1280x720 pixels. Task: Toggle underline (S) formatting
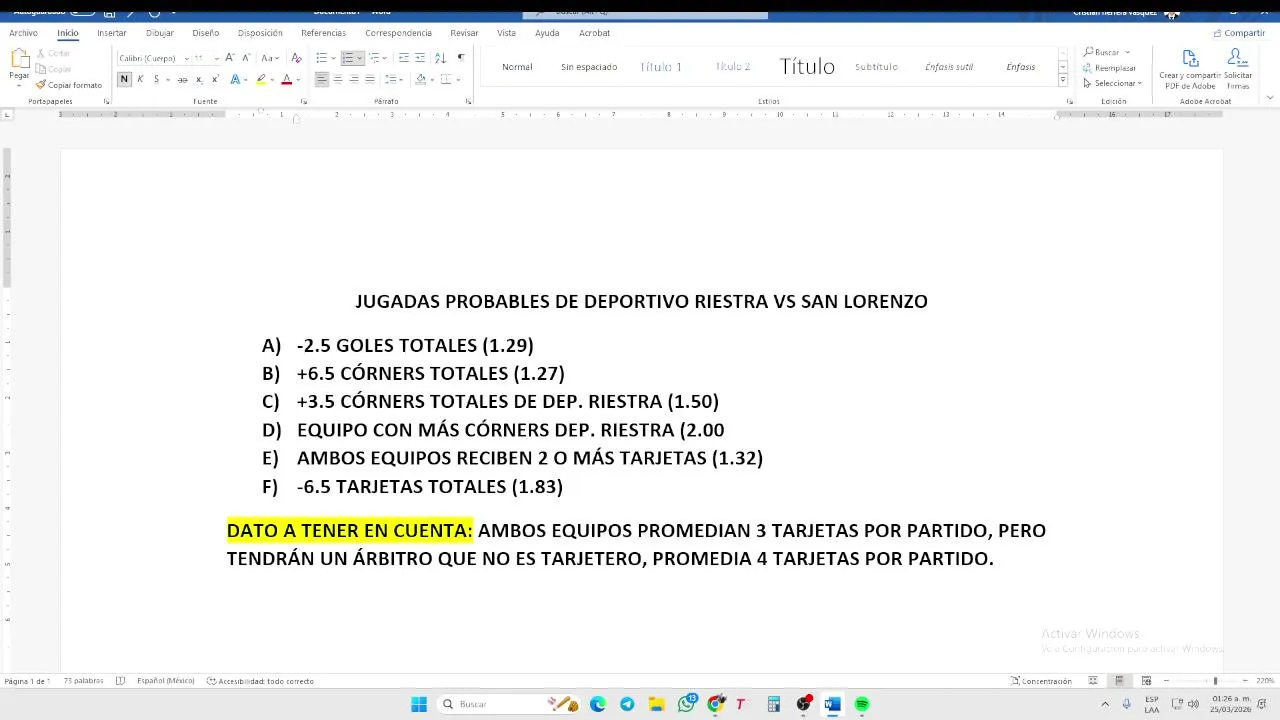pyautogui.click(x=156, y=79)
